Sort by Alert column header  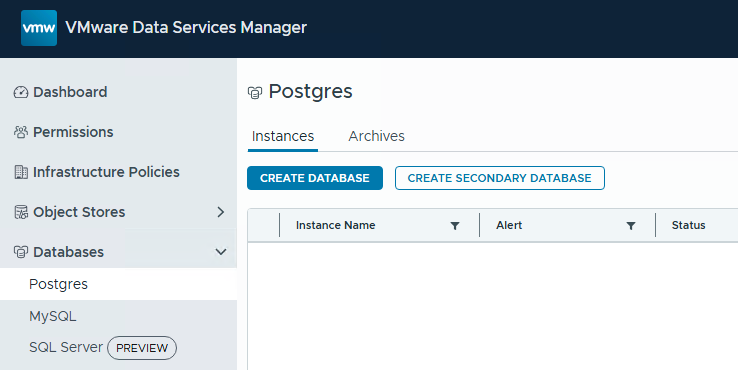509,225
